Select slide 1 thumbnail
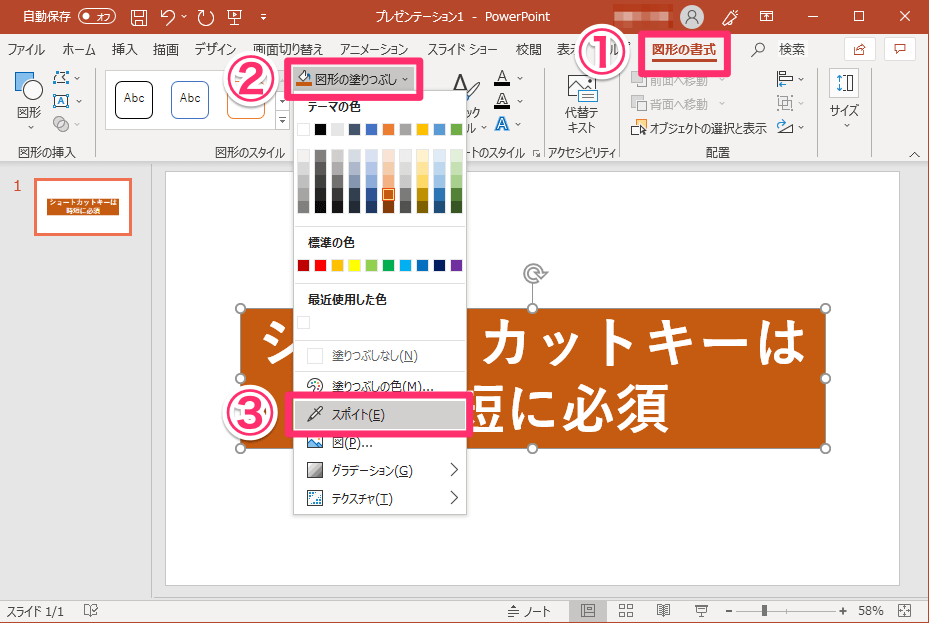Screen dimensions: 929x623 pyautogui.click(x=83, y=207)
